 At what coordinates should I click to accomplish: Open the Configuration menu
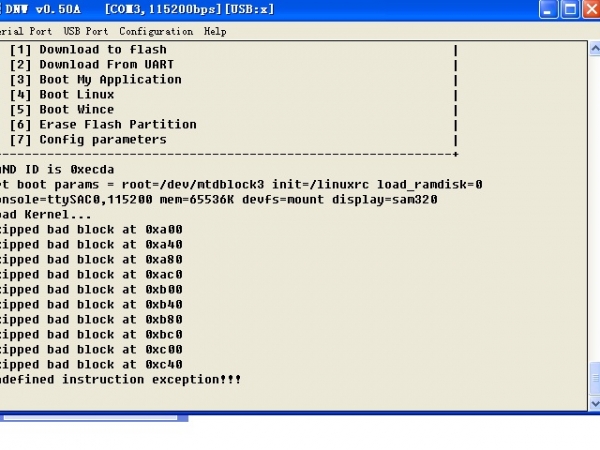pyautogui.click(x=155, y=31)
